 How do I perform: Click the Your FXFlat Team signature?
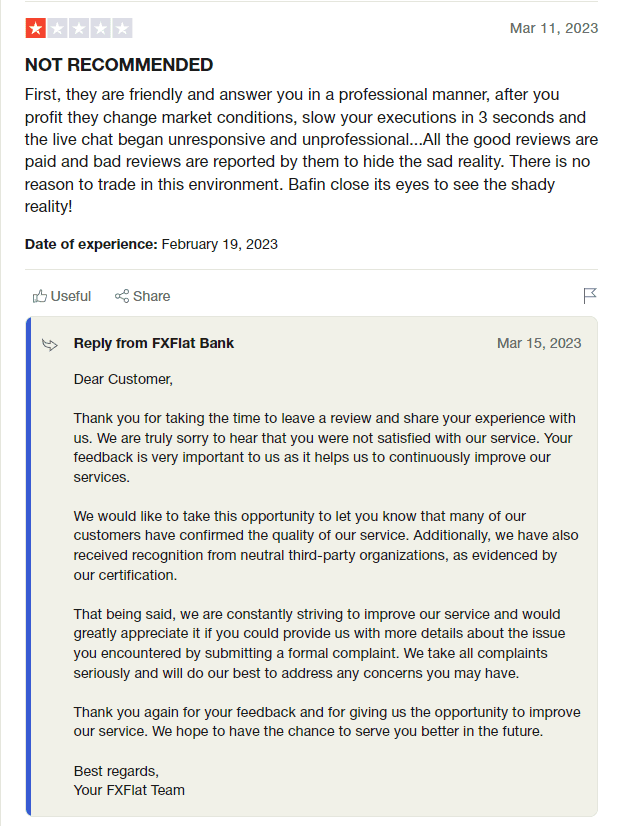pyautogui.click(x=129, y=790)
